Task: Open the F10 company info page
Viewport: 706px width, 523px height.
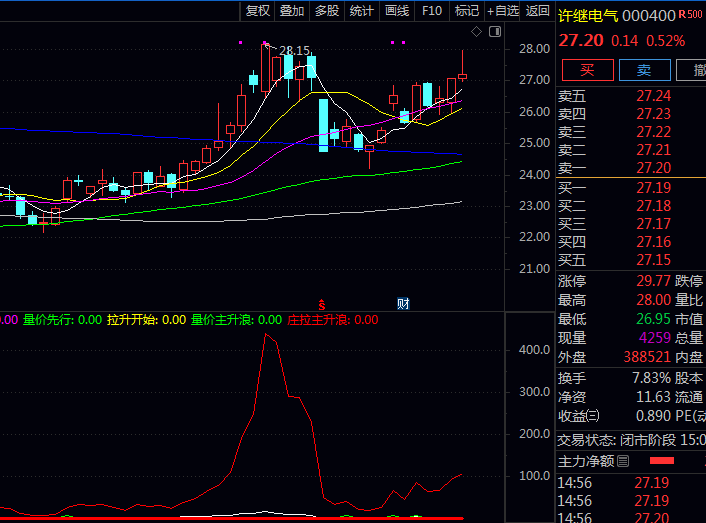Action: point(432,11)
